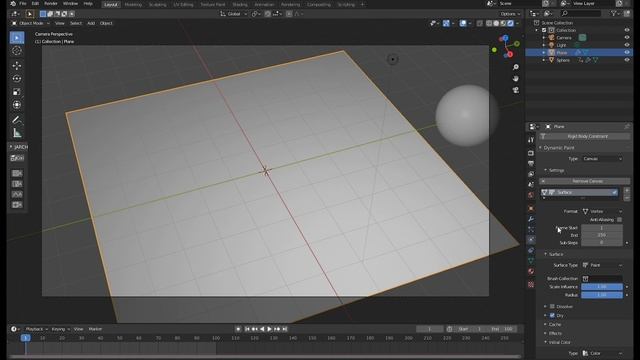Open the Render properties tab icon
Viewport: 640px width, 360px height.
(x=531, y=153)
